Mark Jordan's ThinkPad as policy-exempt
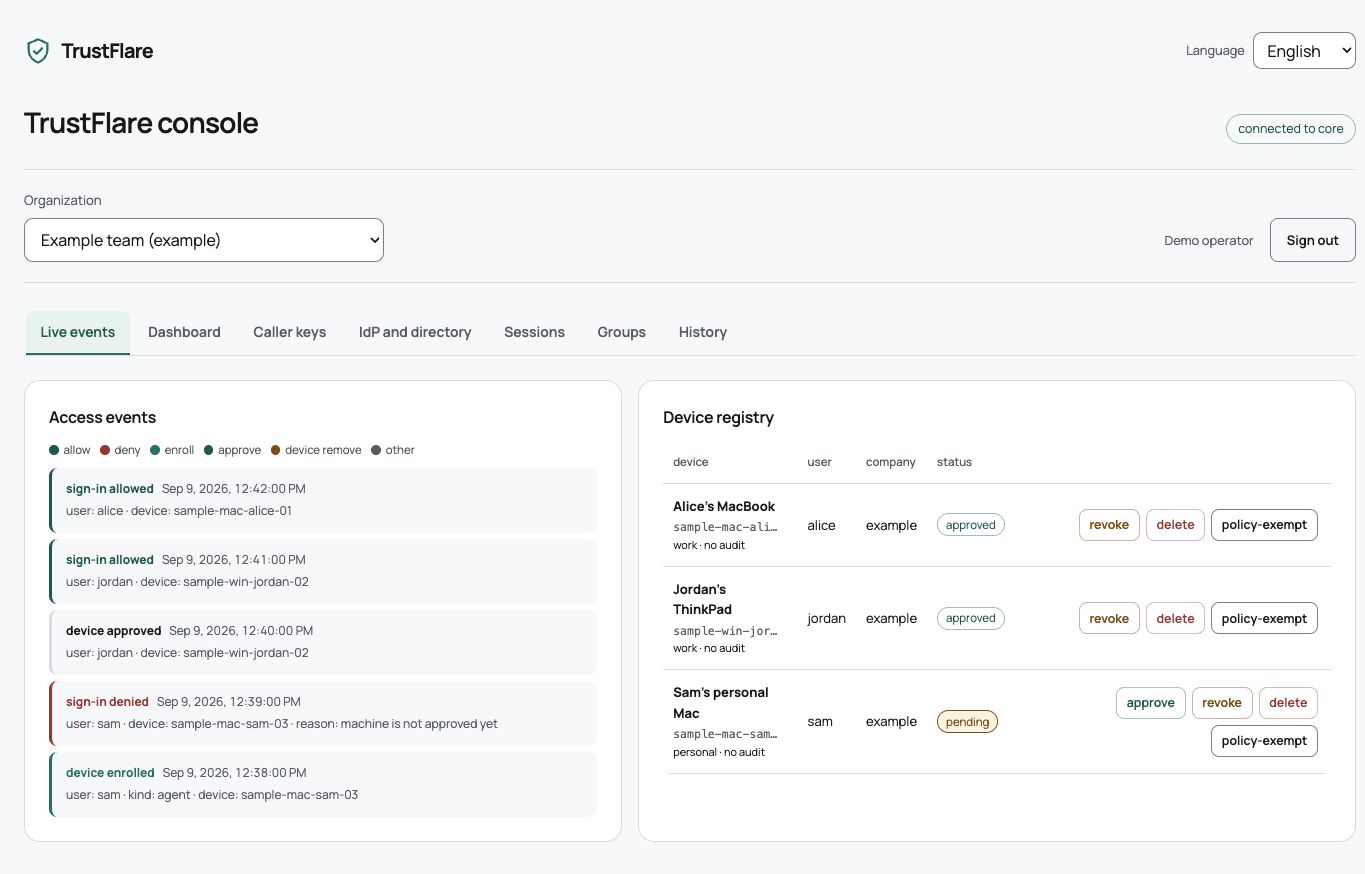The height and width of the screenshot is (874, 1365). (x=1264, y=618)
